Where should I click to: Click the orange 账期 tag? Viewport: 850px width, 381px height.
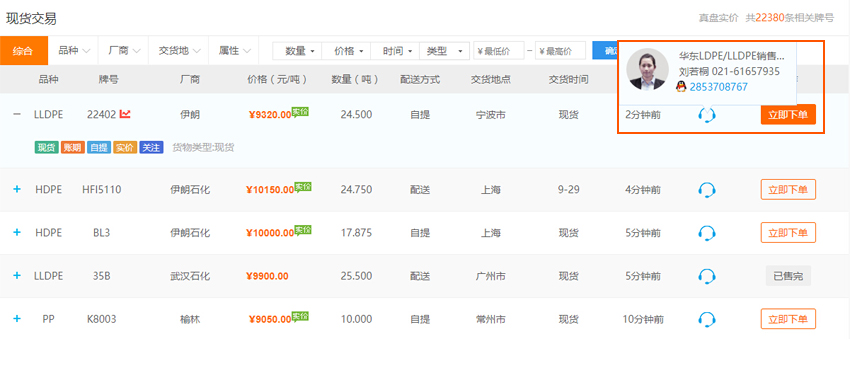tap(73, 147)
